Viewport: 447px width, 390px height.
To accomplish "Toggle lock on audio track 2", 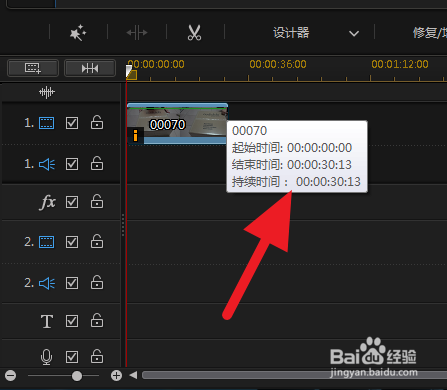I will point(97,283).
